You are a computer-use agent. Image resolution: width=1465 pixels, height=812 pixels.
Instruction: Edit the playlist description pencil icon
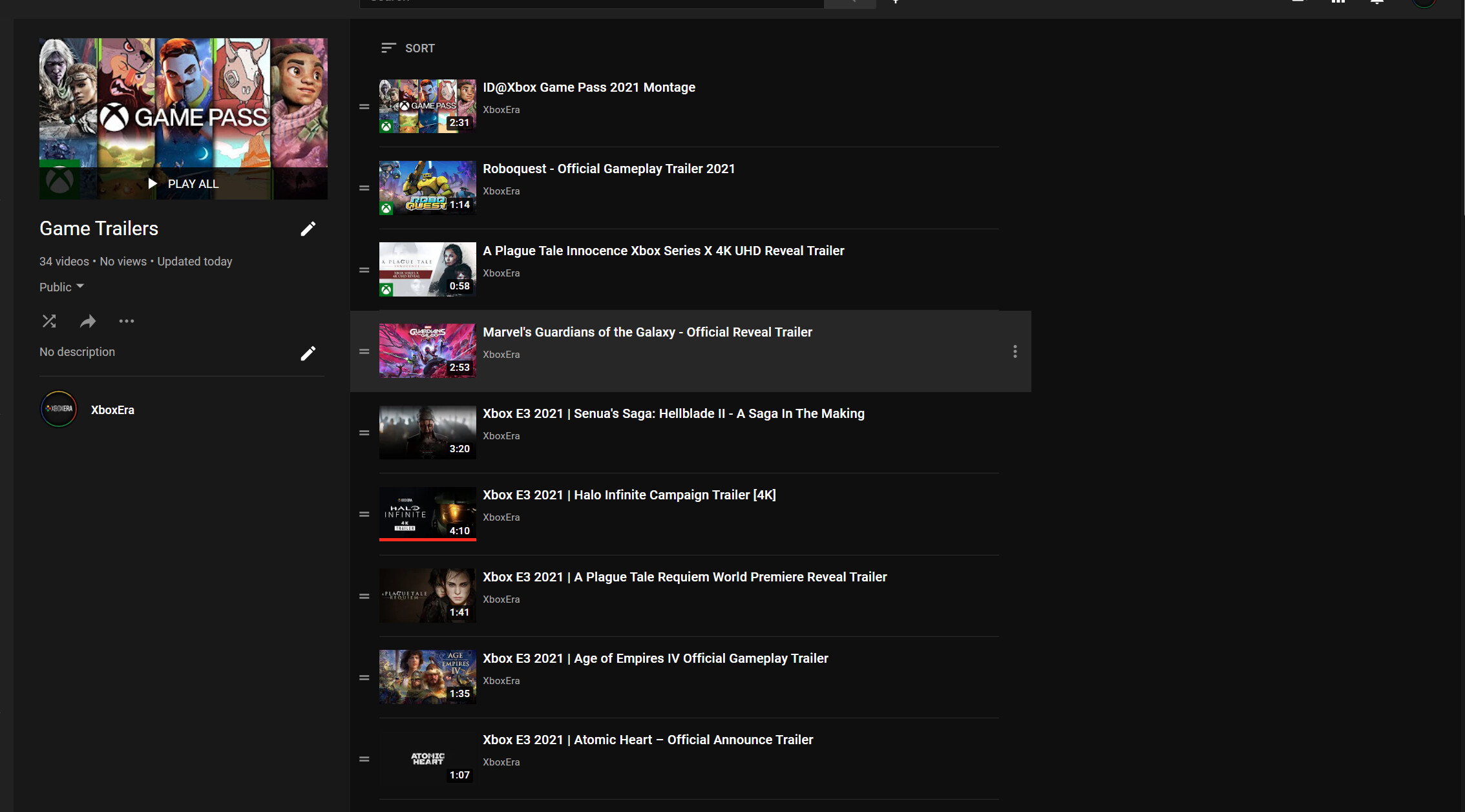click(x=308, y=353)
